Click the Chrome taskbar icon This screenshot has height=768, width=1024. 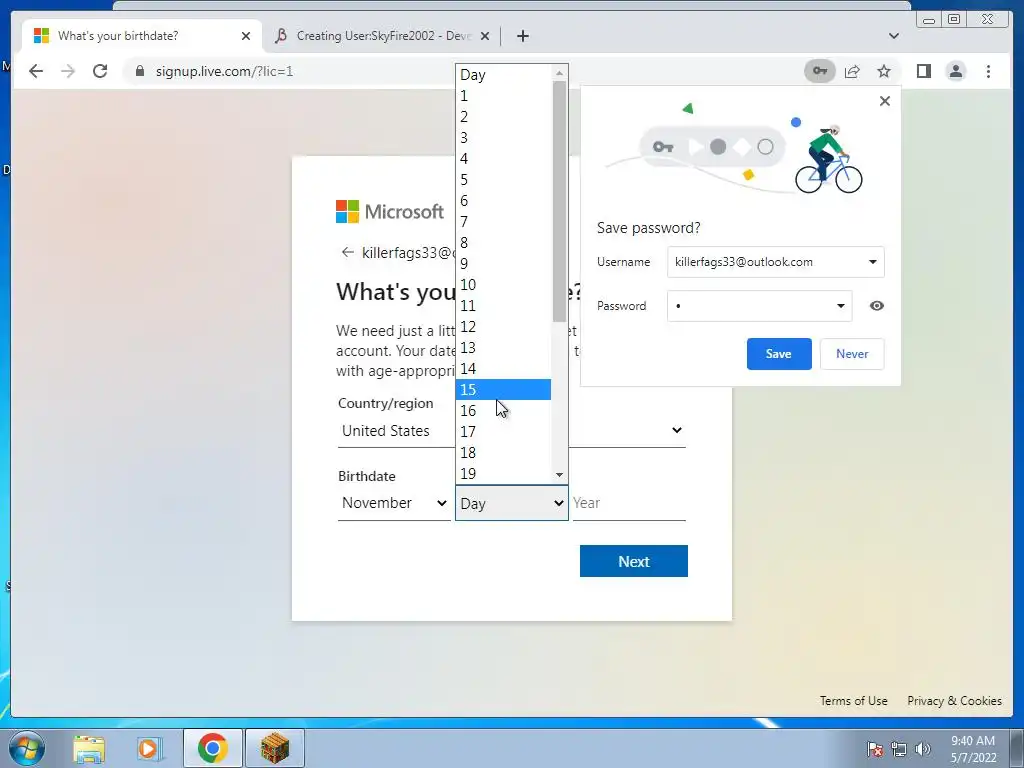212,748
